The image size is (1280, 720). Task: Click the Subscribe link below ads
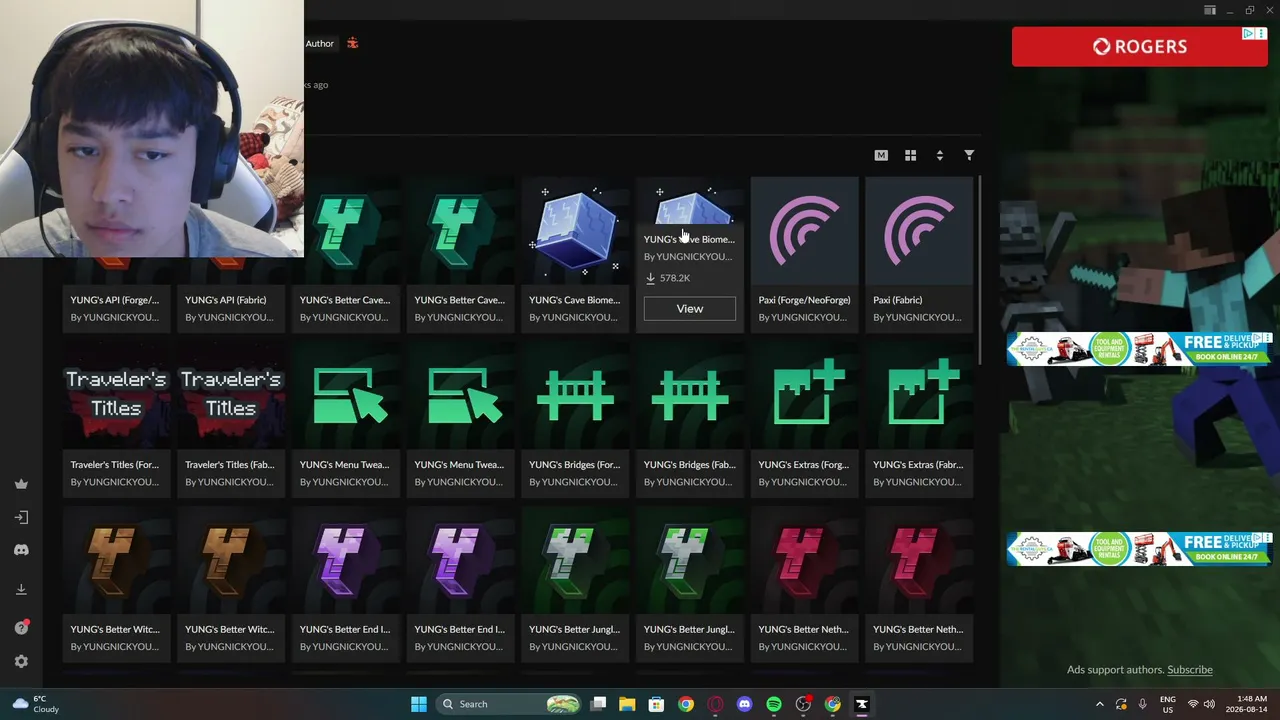(x=1190, y=670)
